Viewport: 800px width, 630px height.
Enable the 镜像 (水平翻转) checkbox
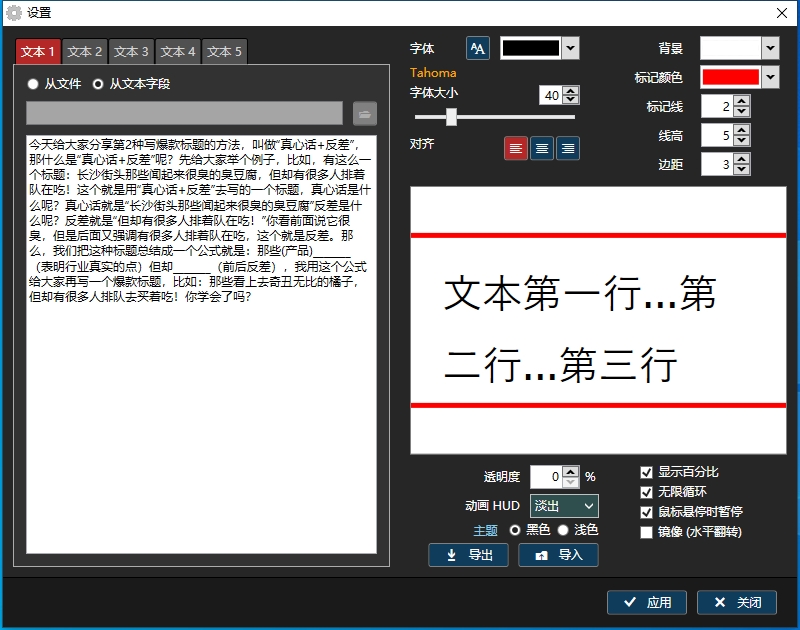click(645, 532)
